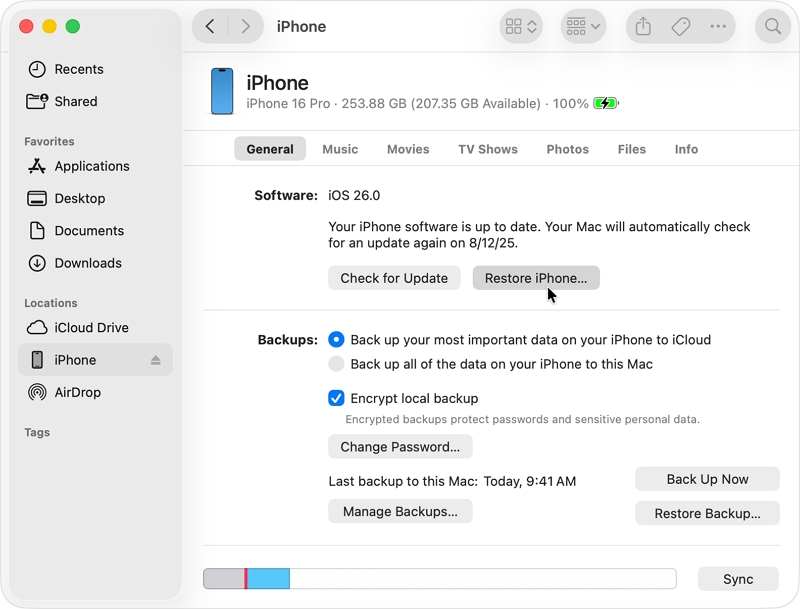Open the TV Shows tab
The width and height of the screenshot is (800, 609).
tap(487, 148)
